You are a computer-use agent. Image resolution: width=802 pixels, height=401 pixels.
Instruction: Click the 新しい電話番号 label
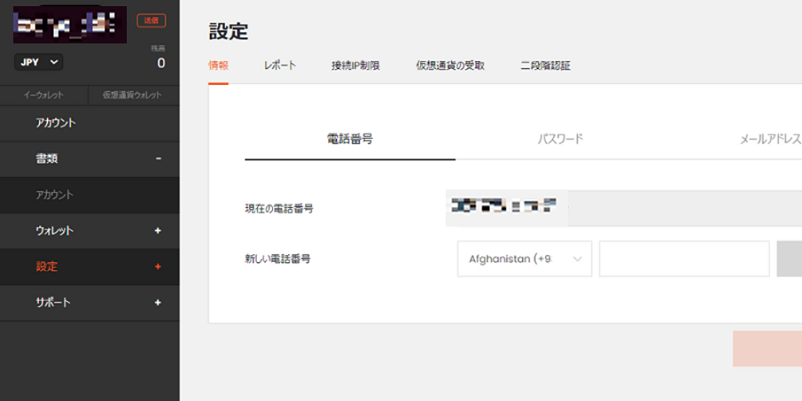coord(278,259)
